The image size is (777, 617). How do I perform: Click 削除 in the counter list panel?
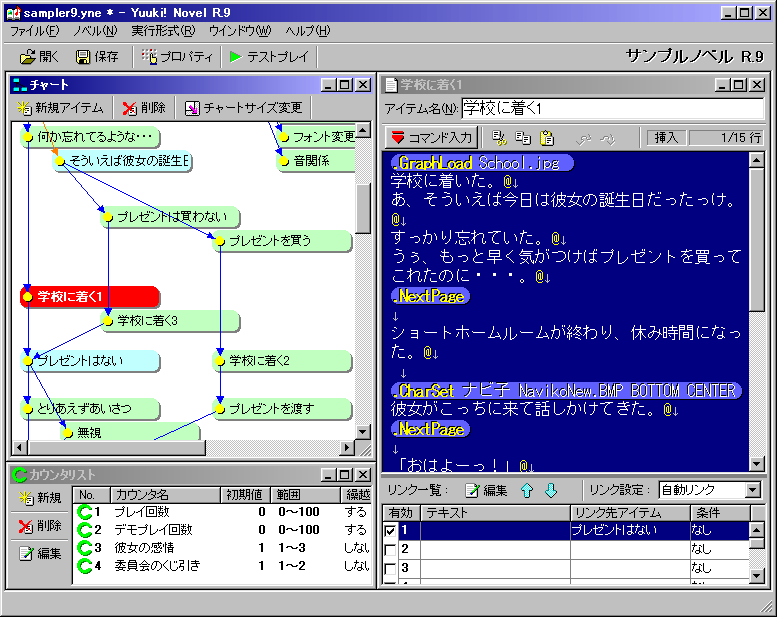(40, 525)
